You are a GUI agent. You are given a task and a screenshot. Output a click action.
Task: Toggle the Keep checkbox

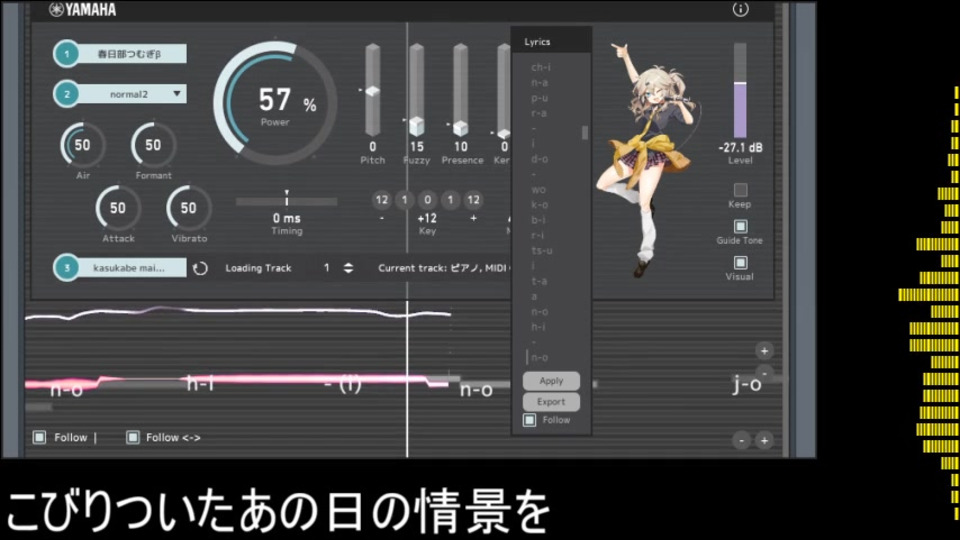[x=740, y=190]
